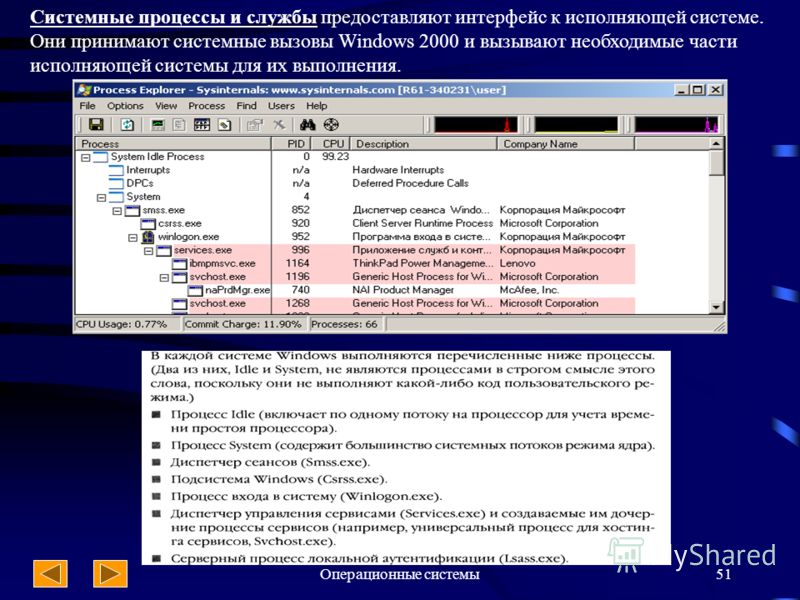Collapse the svchost.exe 1196 tree node

coord(164,278)
